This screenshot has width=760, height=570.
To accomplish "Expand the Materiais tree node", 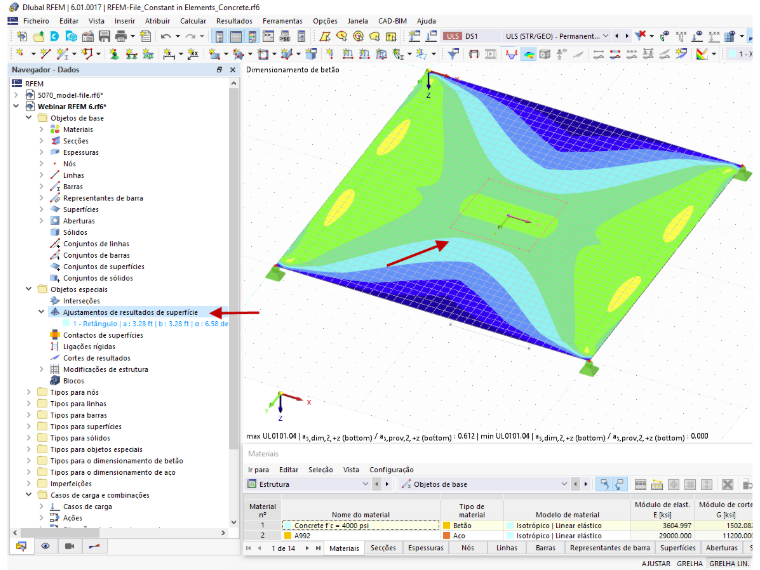I will [41, 129].
